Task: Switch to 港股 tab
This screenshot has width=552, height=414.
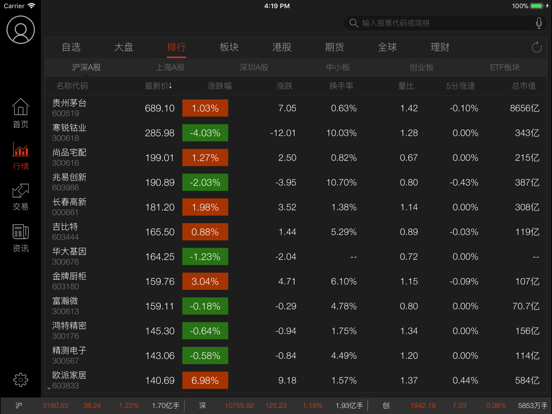Action: [282, 47]
